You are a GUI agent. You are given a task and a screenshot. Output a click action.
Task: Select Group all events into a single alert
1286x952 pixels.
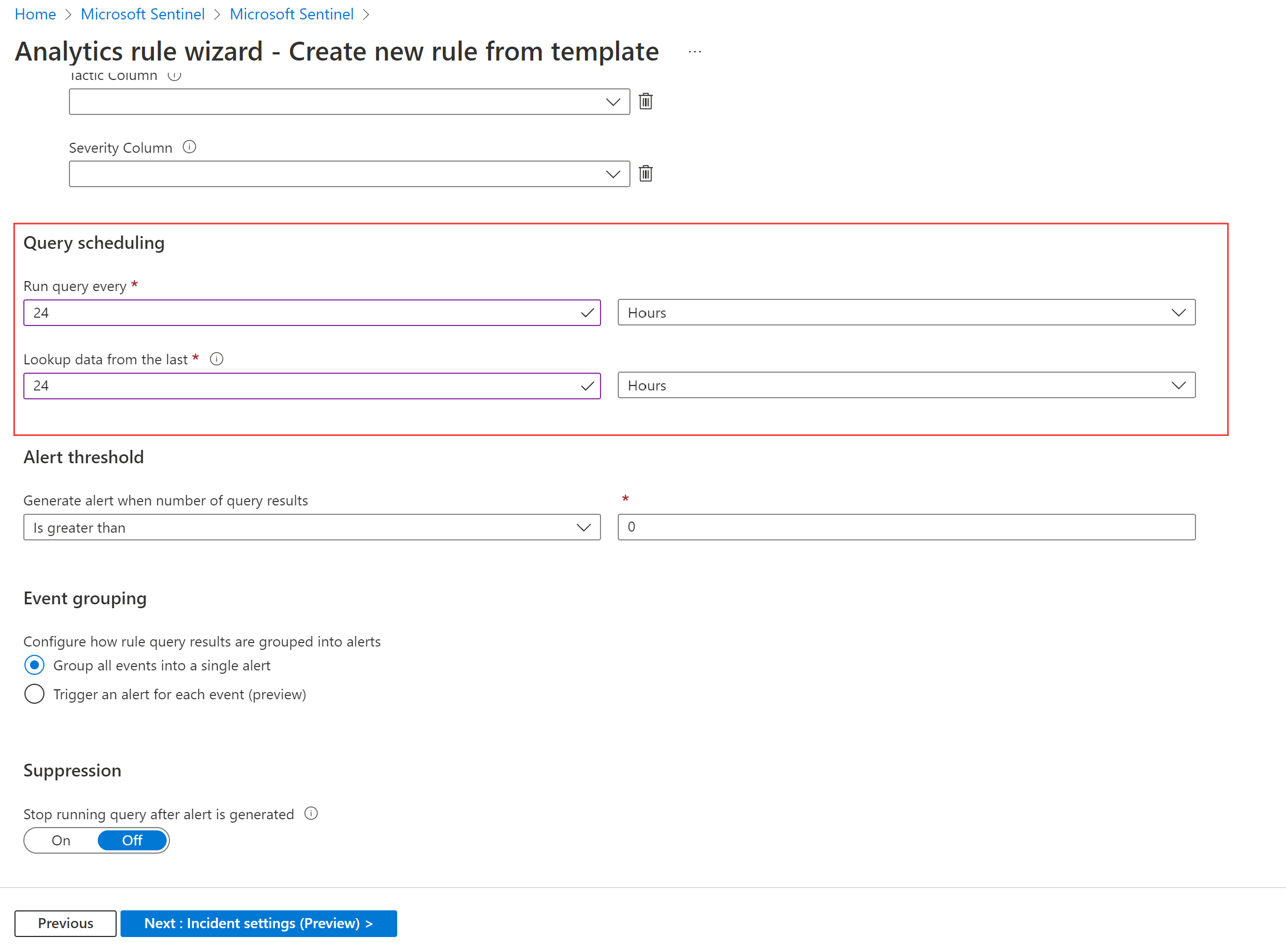click(33, 665)
